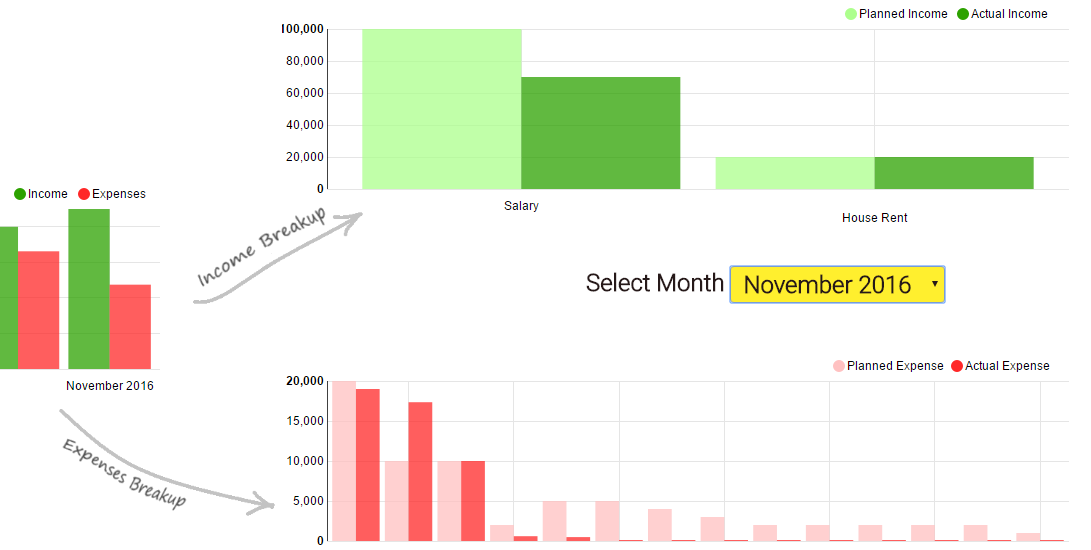Hide the Actual Expense legend series

pos(957,366)
